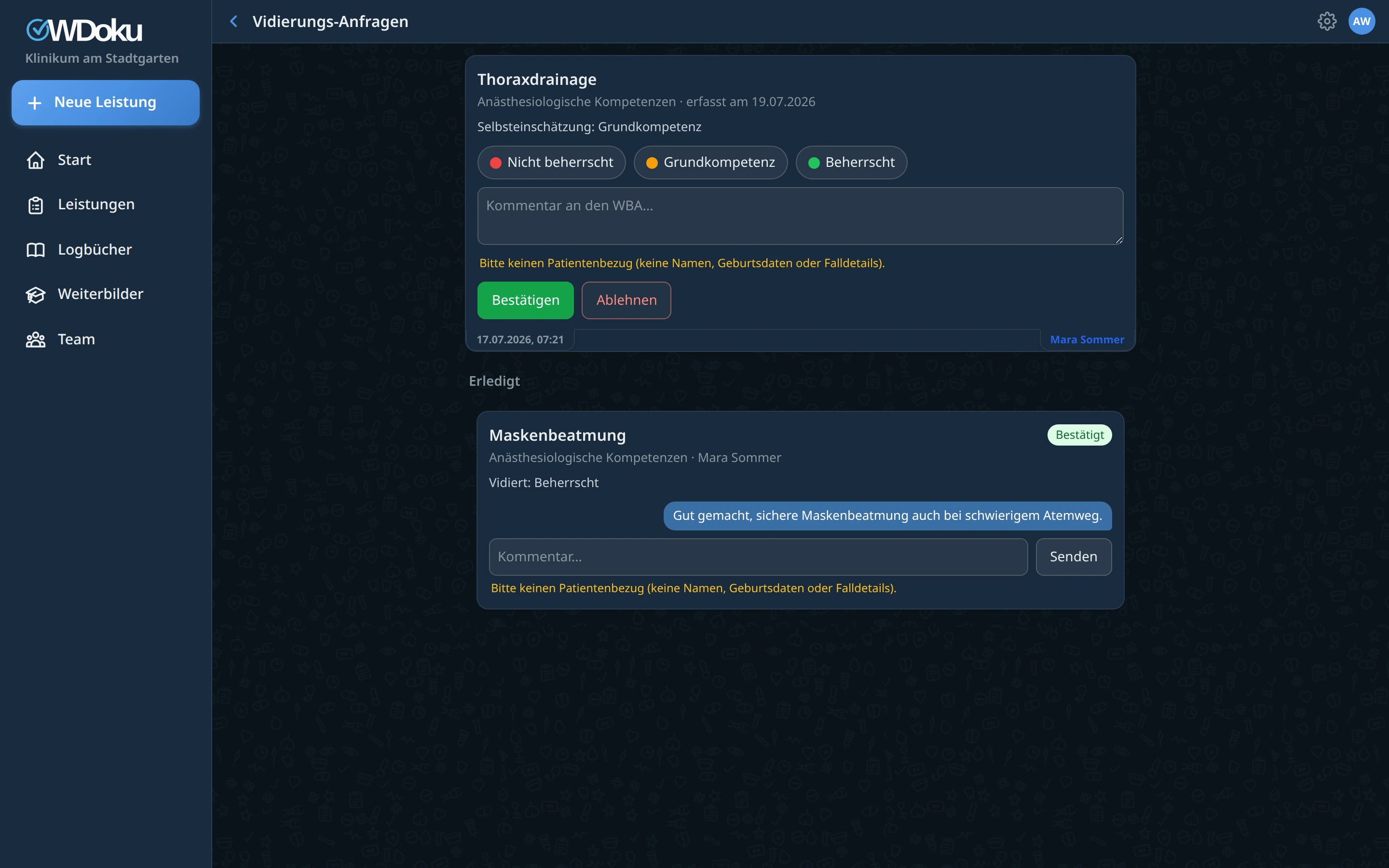Click the plus icon in Neue Leistung
This screenshot has height=868, width=1389.
[34, 103]
